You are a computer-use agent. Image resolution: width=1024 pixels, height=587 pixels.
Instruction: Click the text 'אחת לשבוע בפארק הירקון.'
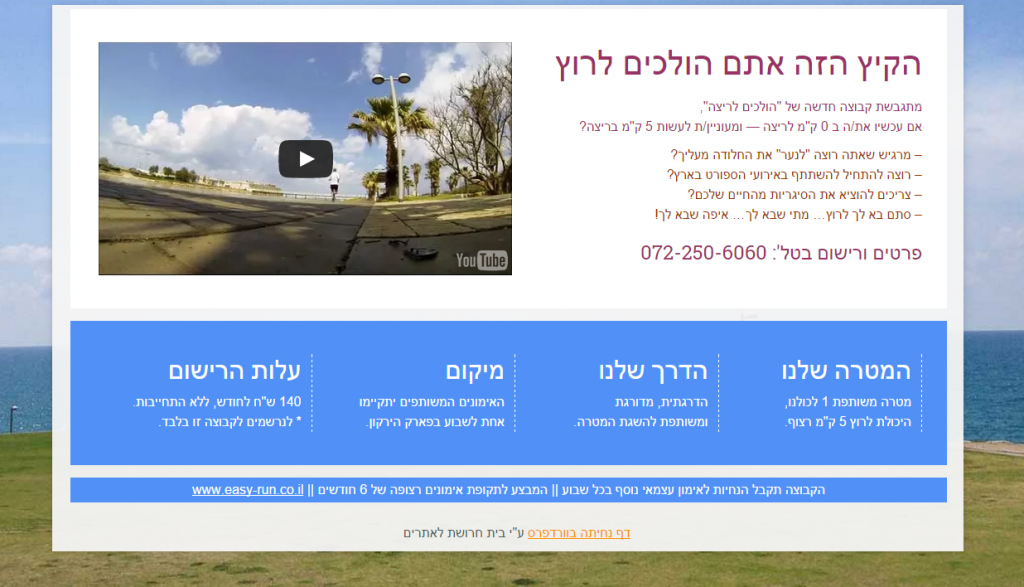pos(435,422)
